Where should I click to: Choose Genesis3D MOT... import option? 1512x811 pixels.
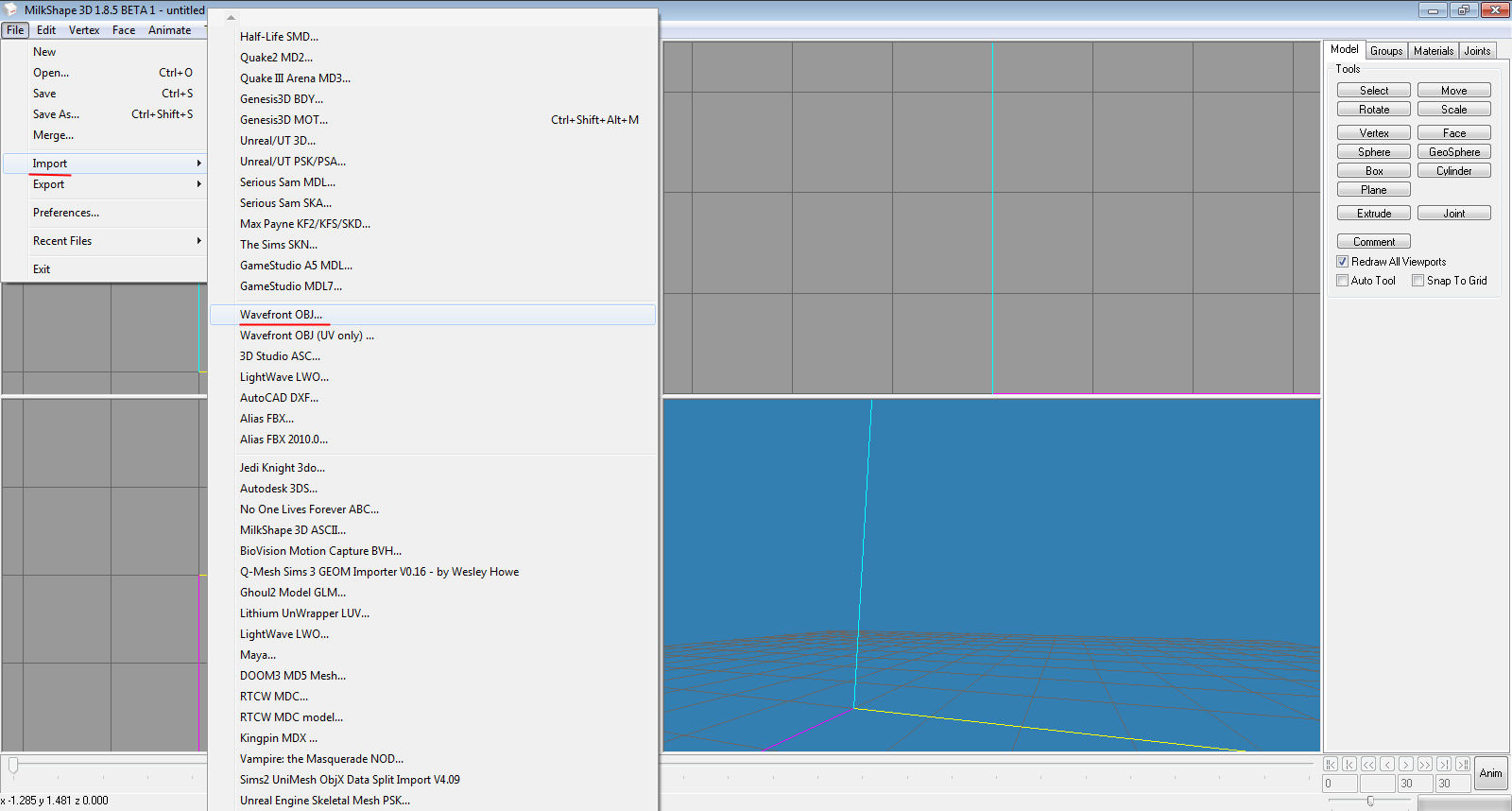(432, 120)
